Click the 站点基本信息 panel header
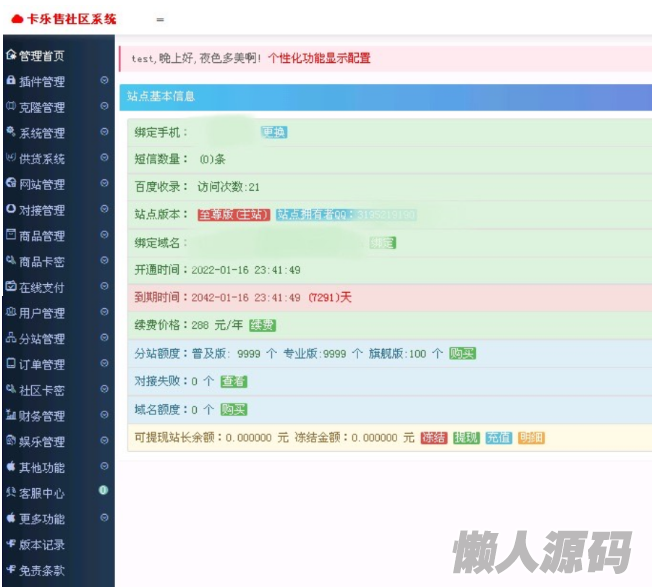The height and width of the screenshot is (587, 652). coord(385,97)
